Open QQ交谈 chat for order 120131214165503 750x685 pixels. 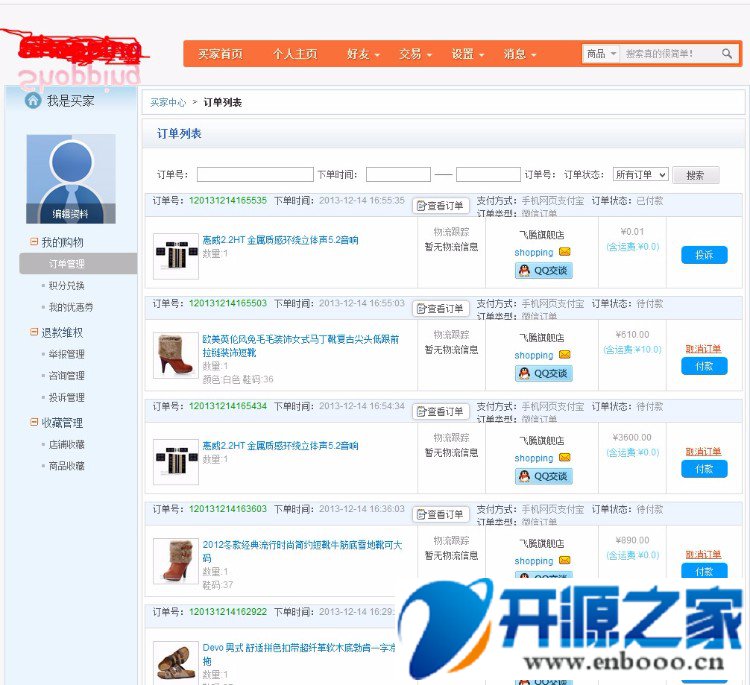click(x=544, y=373)
